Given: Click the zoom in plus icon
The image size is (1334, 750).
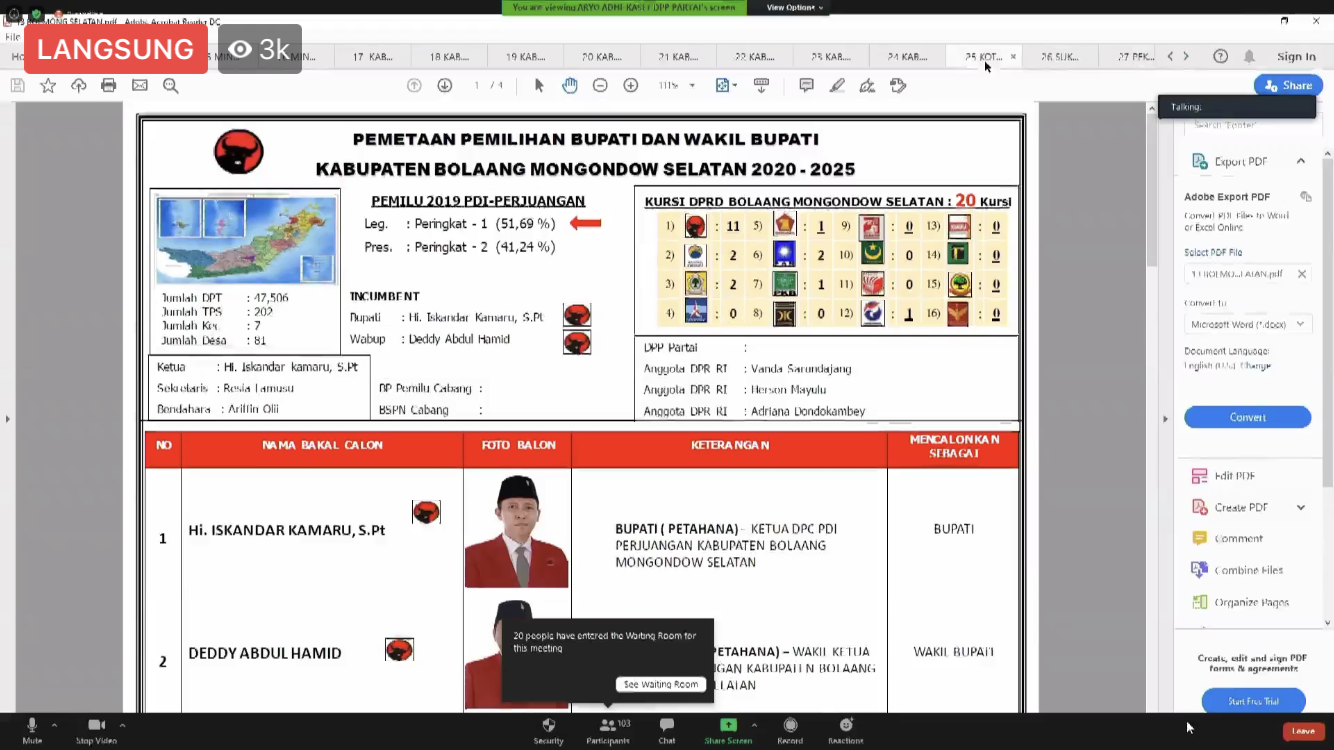Looking at the screenshot, I should [631, 86].
